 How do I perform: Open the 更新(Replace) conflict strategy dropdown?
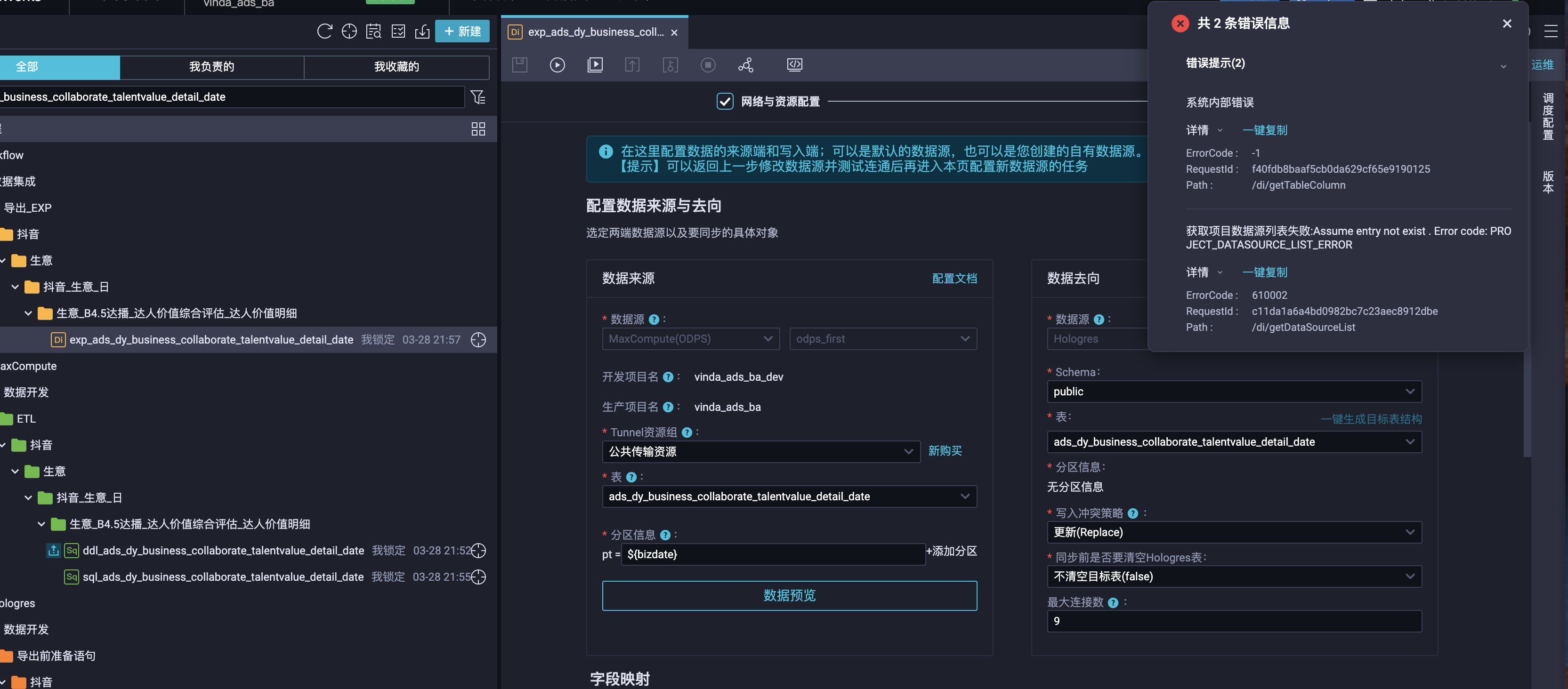pyautogui.click(x=1235, y=533)
